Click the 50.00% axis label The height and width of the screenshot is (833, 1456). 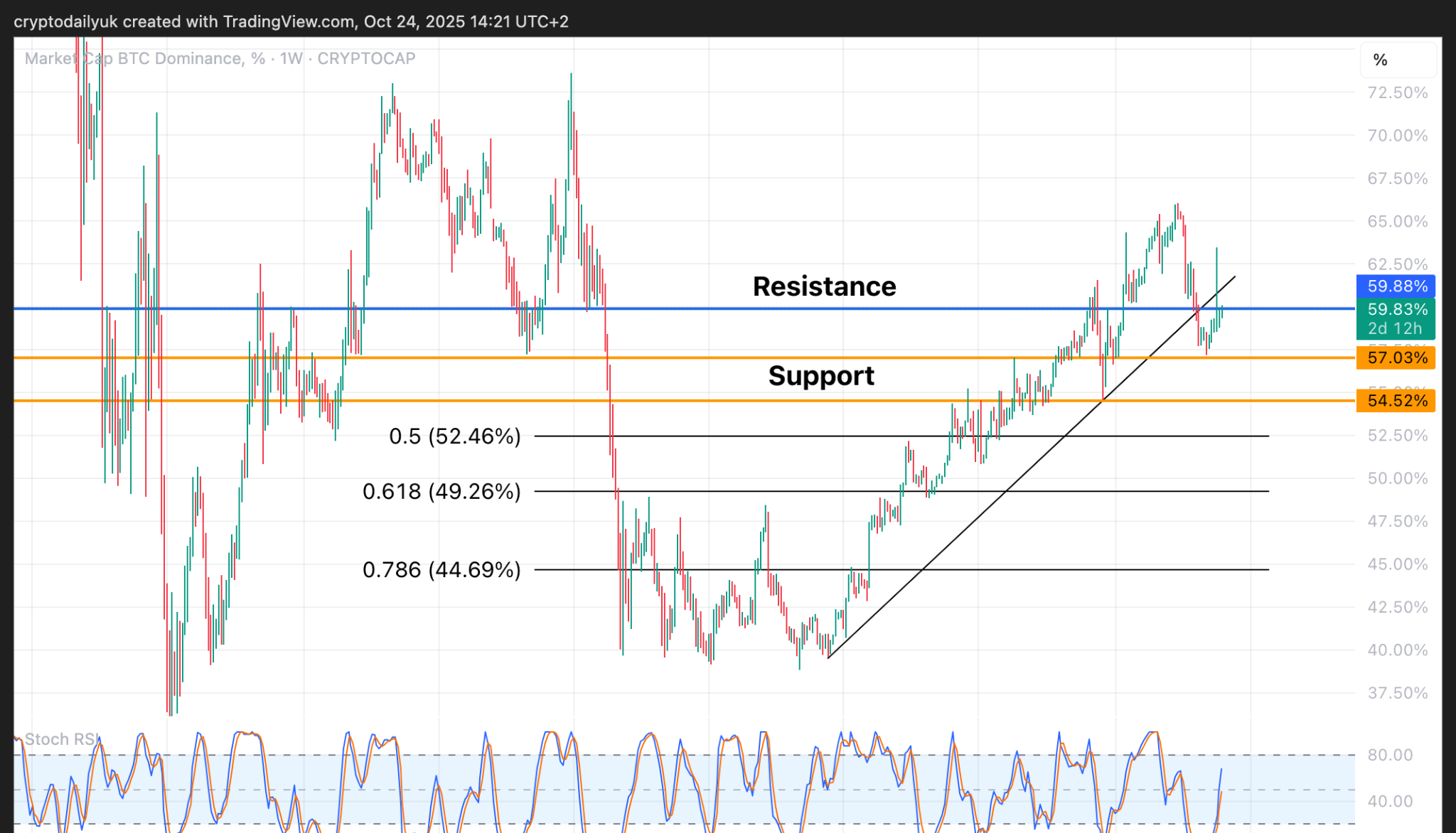pyautogui.click(x=1397, y=478)
